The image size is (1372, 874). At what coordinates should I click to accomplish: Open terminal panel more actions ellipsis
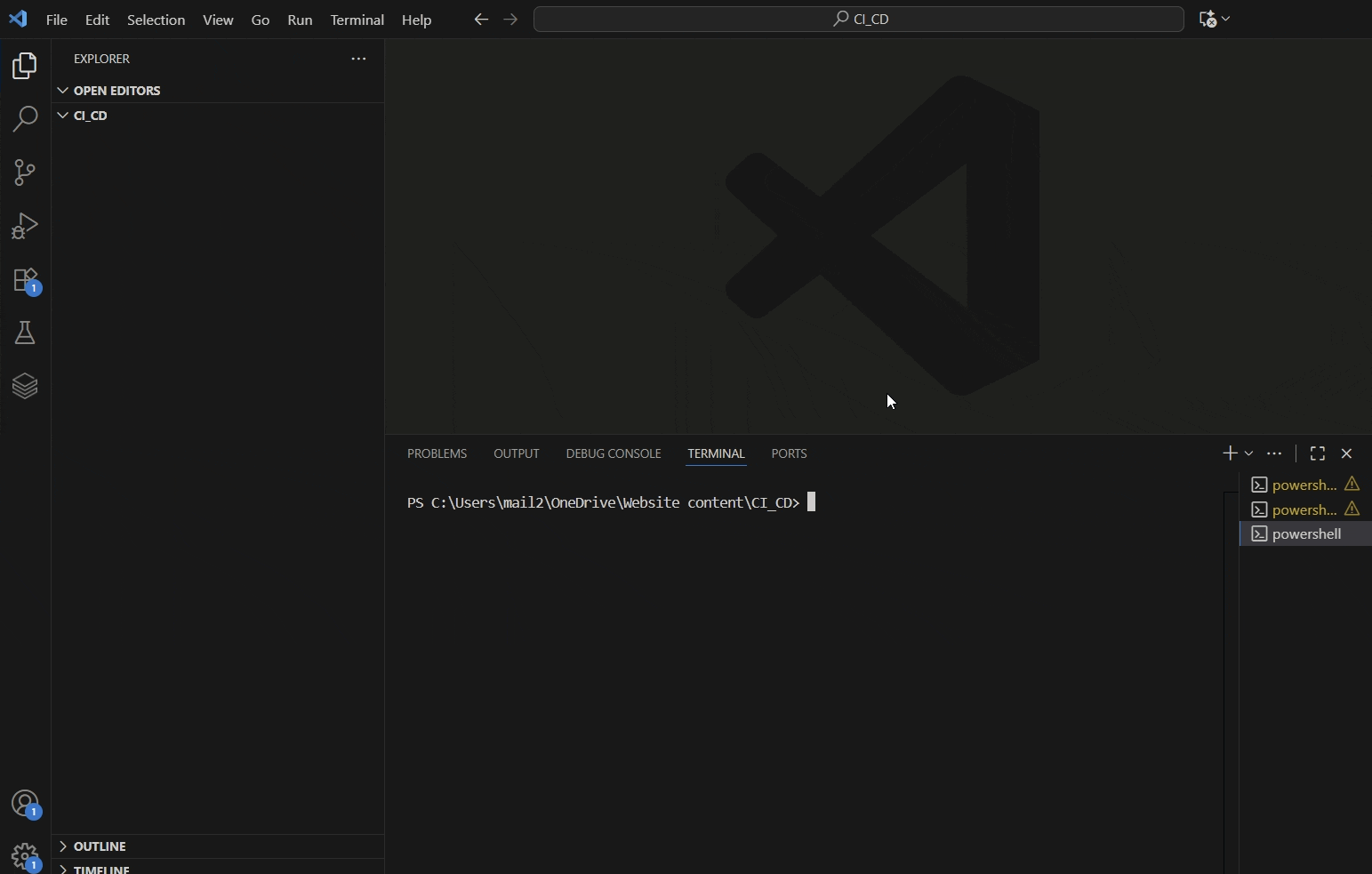coord(1274,453)
